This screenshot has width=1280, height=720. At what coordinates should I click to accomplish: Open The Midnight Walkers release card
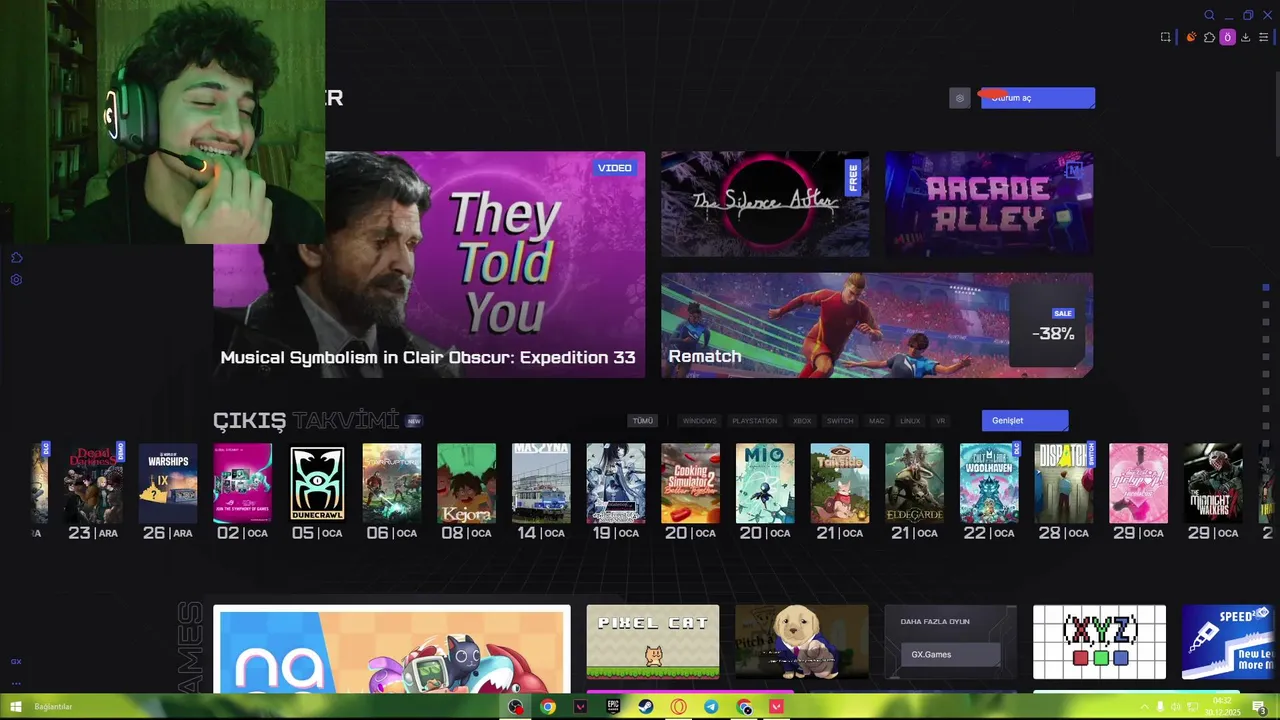coord(1213,483)
